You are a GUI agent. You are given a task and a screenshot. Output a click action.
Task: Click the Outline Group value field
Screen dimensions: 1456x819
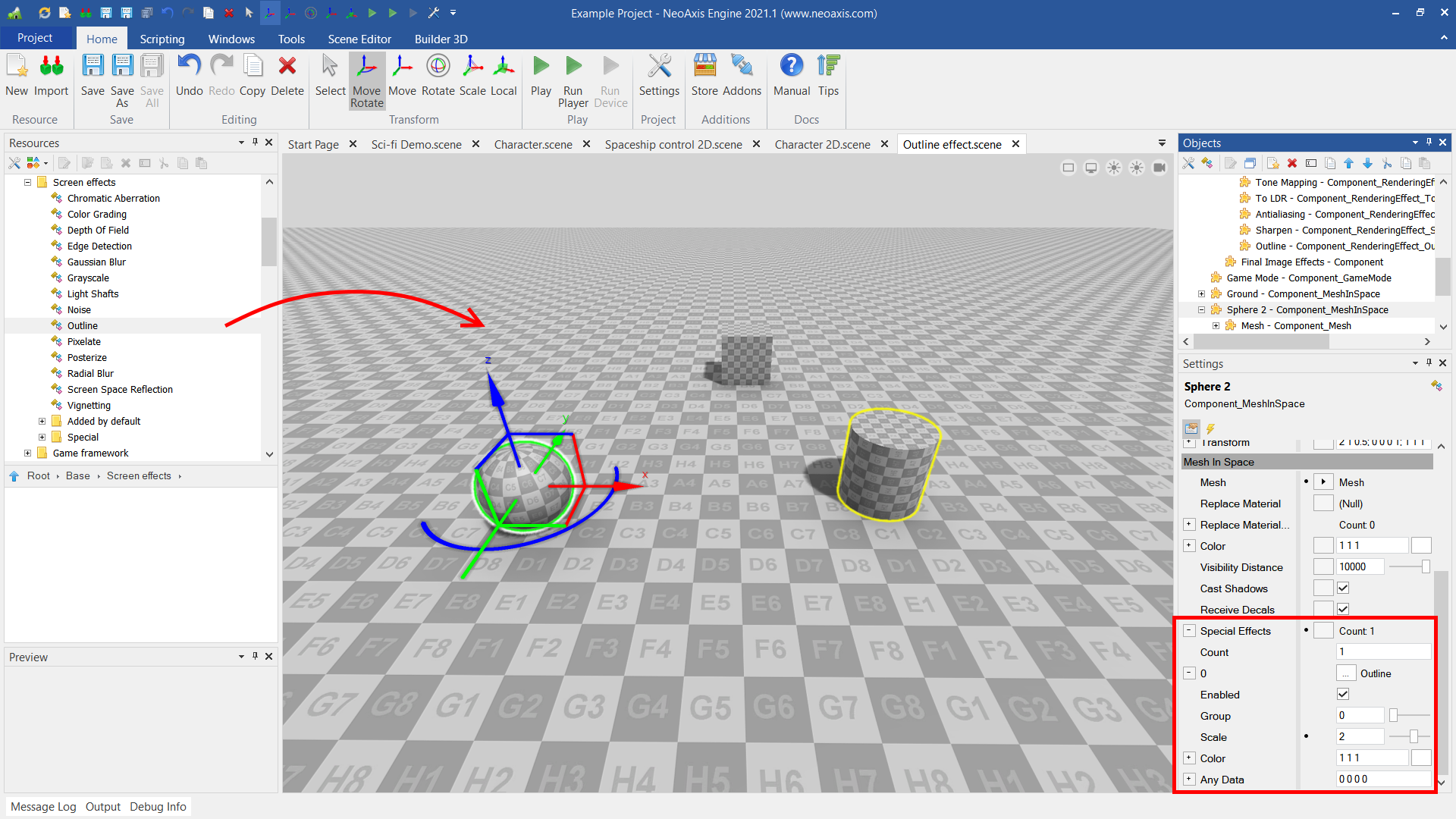click(x=1360, y=715)
